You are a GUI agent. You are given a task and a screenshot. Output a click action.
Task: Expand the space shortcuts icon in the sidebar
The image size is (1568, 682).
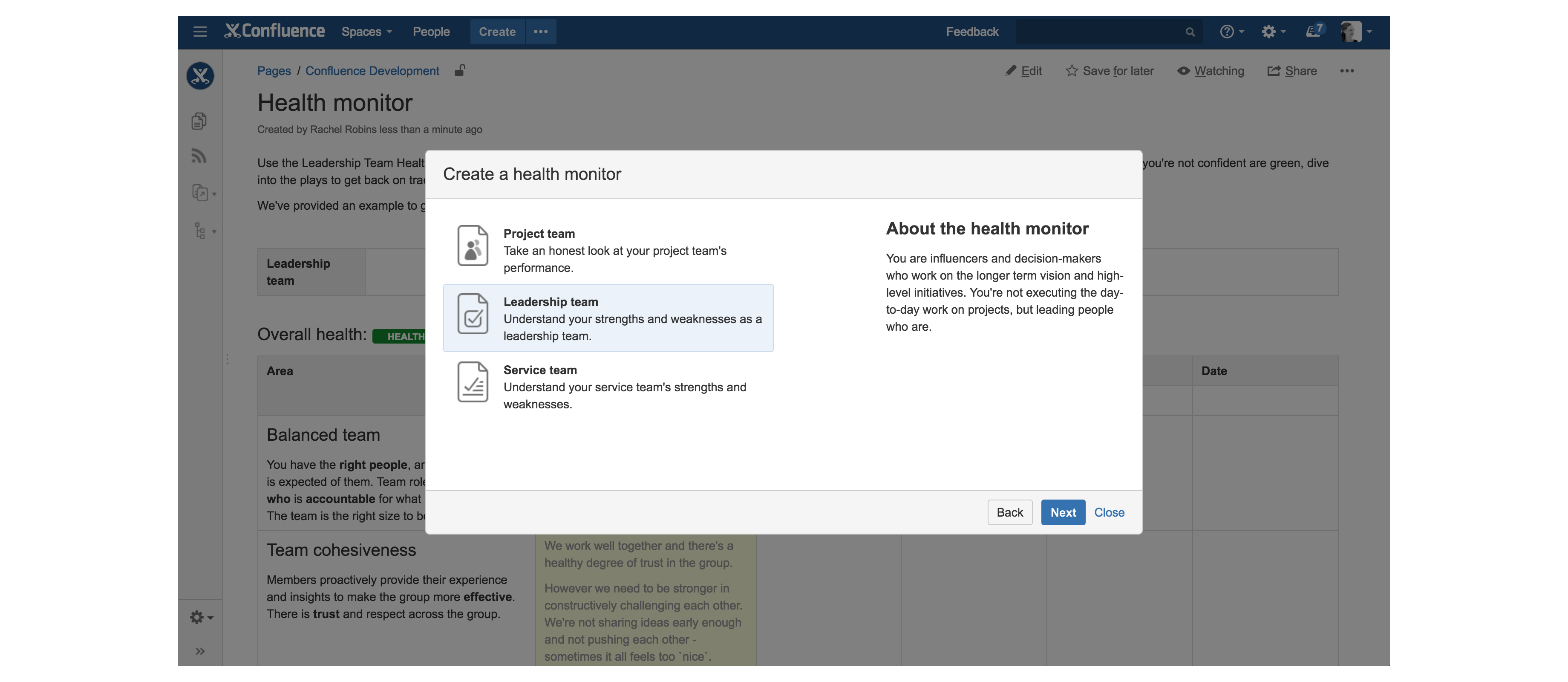[204, 193]
